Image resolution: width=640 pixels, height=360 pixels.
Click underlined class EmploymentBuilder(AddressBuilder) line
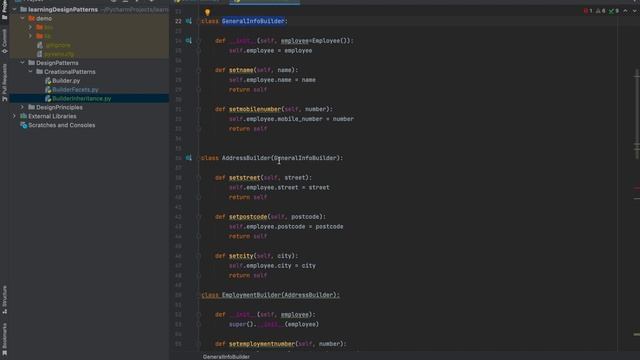(x=270, y=295)
